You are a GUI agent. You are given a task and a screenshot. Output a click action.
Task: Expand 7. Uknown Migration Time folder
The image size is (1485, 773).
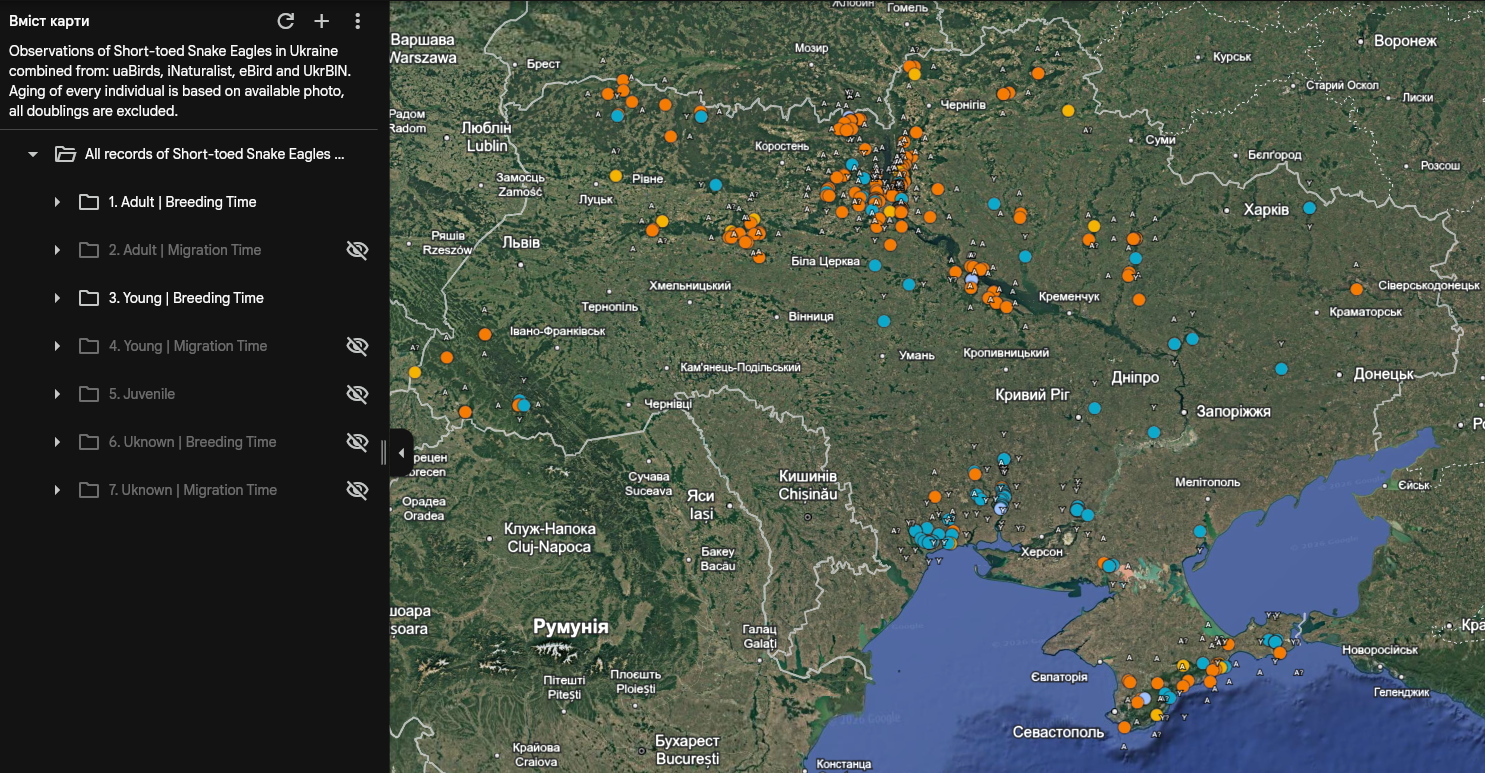click(57, 490)
